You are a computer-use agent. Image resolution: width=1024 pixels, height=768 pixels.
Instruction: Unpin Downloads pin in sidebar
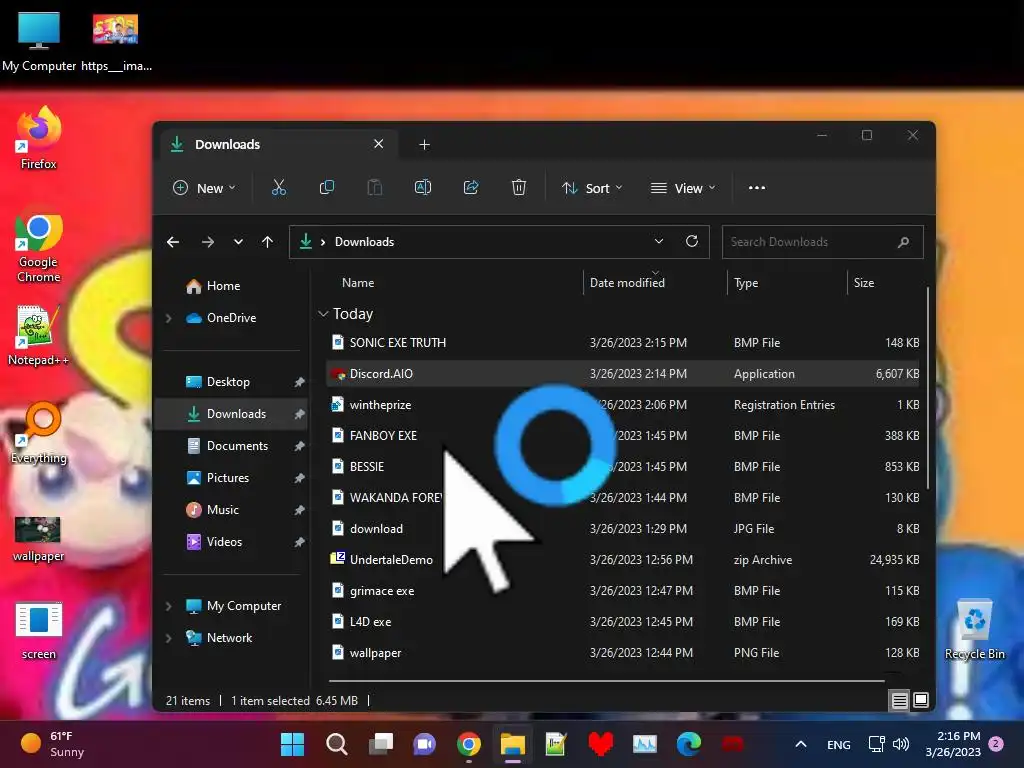[x=299, y=414]
